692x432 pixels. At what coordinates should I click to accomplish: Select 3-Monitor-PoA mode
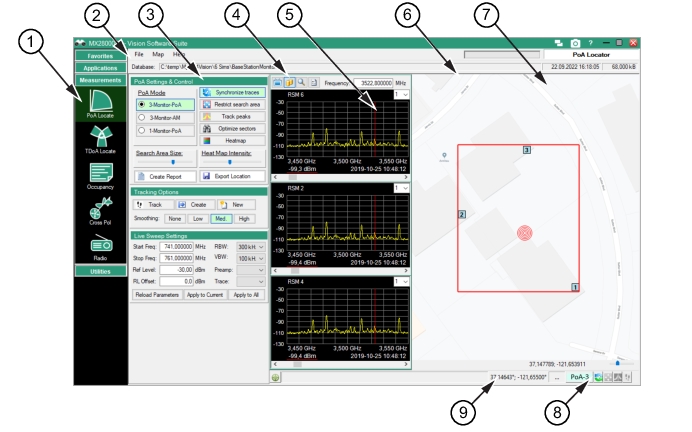[143, 104]
